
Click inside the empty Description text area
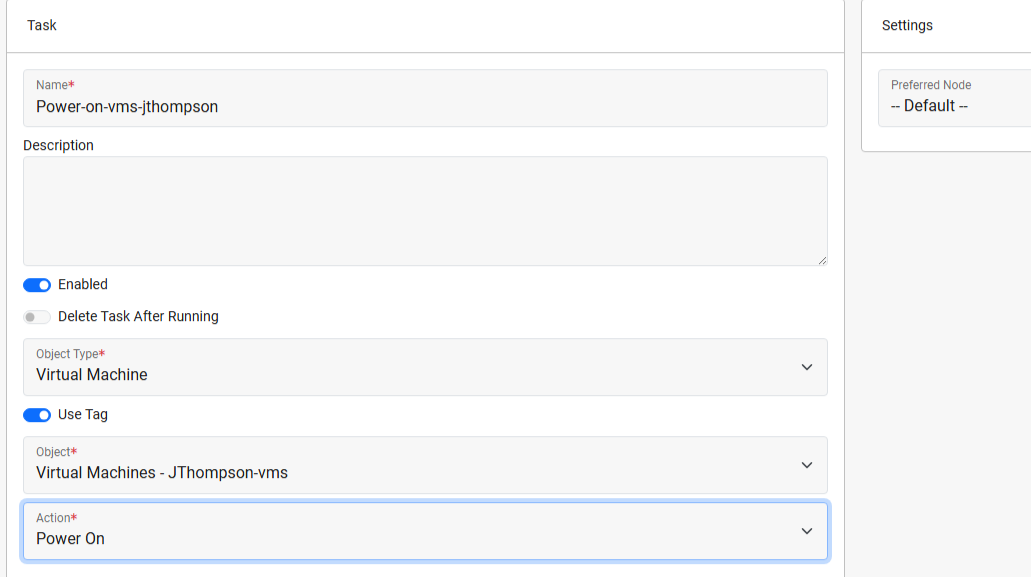425,211
